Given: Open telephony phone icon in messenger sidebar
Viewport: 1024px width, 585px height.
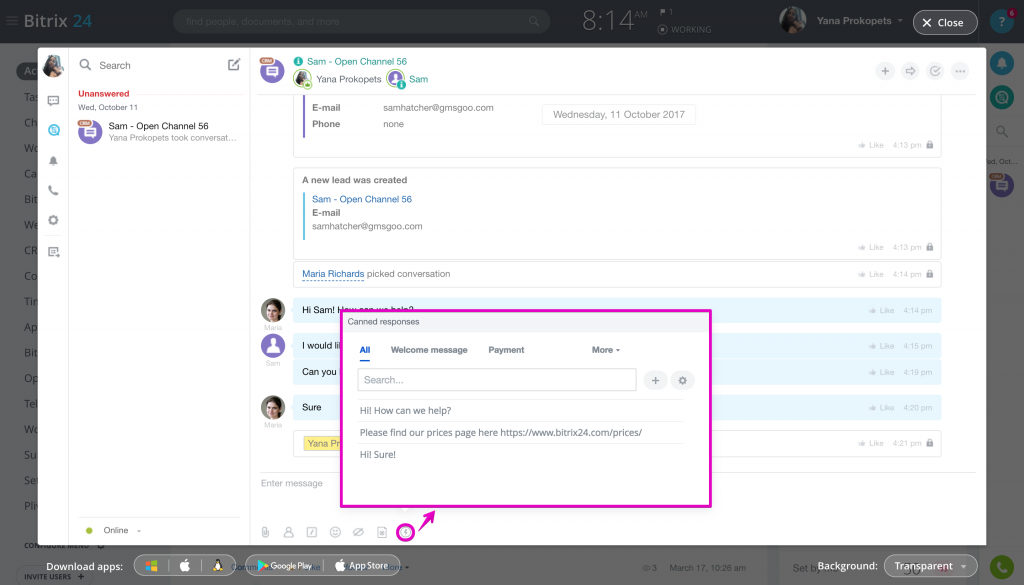Looking at the screenshot, I should [54, 191].
